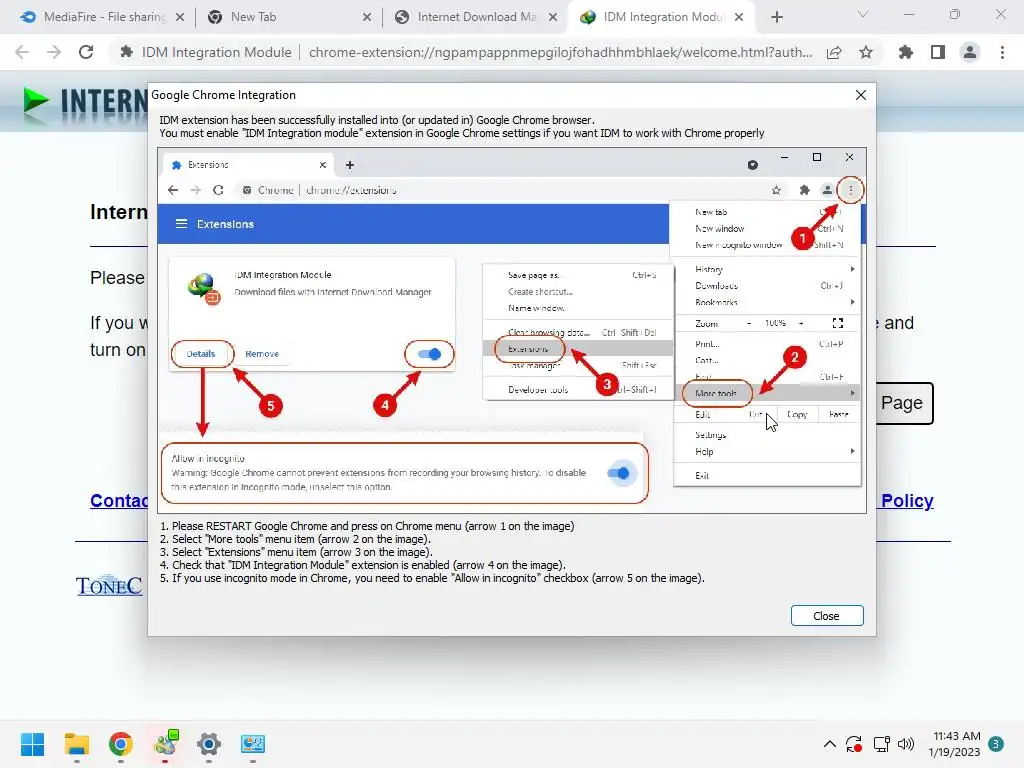Open Internet Download Manager from the taskbar

point(165,744)
